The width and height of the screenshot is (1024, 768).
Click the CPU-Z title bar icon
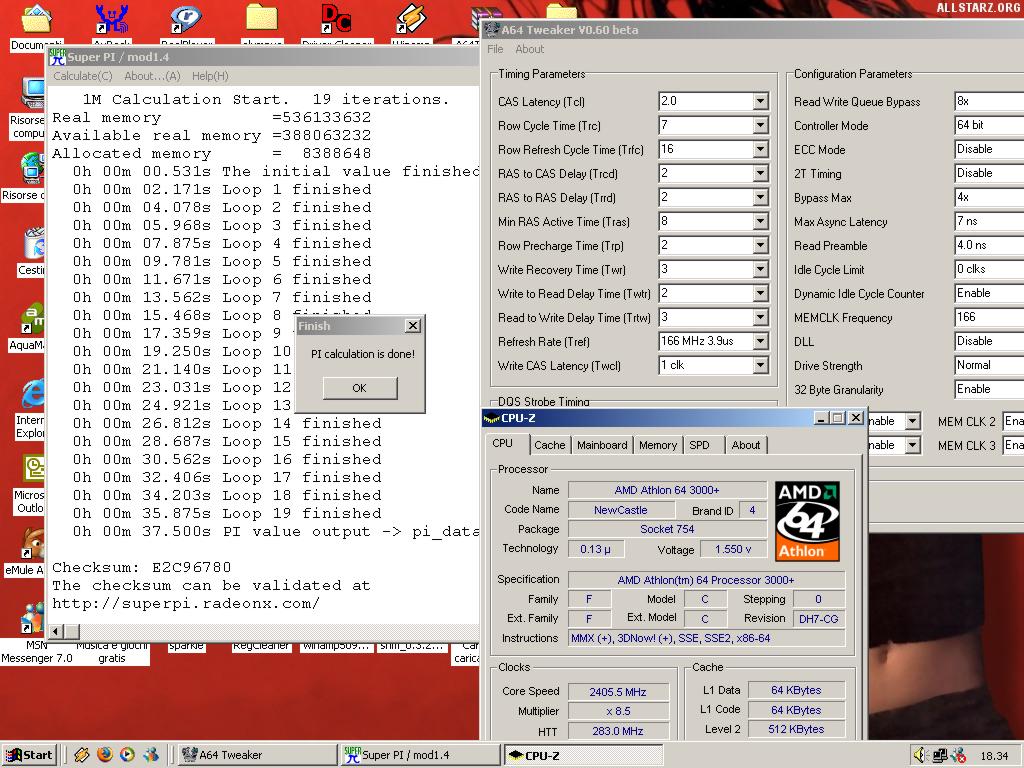click(x=490, y=418)
